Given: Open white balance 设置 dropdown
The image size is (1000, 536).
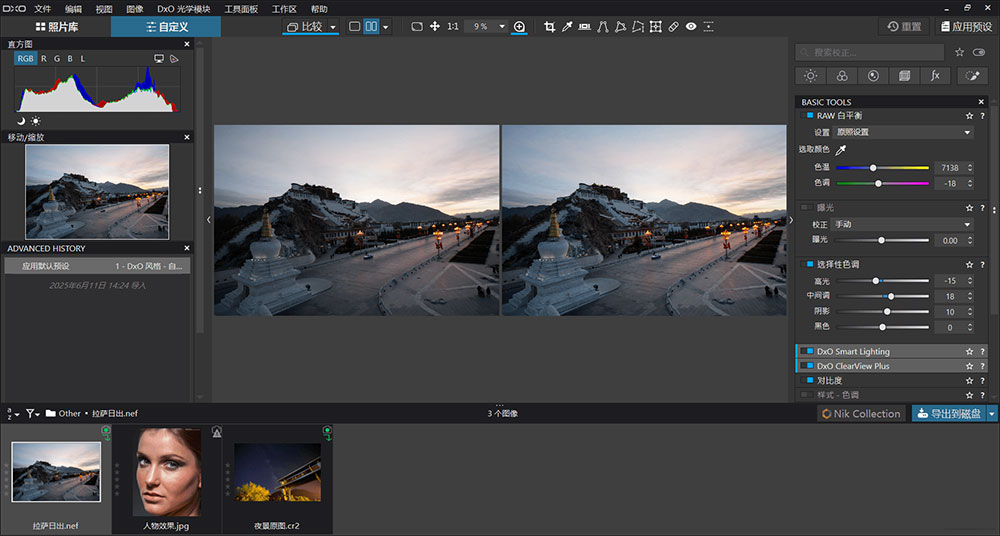Looking at the screenshot, I should (902, 132).
